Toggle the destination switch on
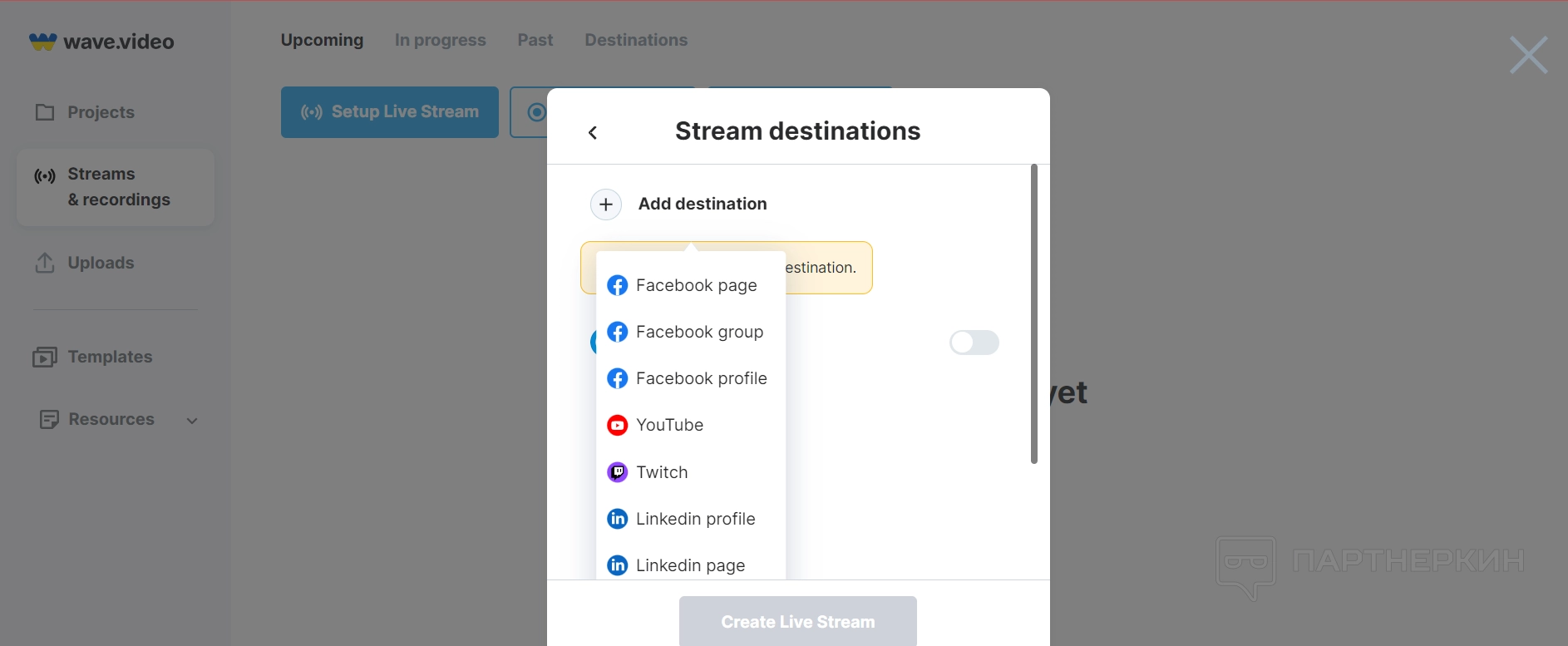The width and height of the screenshot is (1568, 646). [x=974, y=343]
